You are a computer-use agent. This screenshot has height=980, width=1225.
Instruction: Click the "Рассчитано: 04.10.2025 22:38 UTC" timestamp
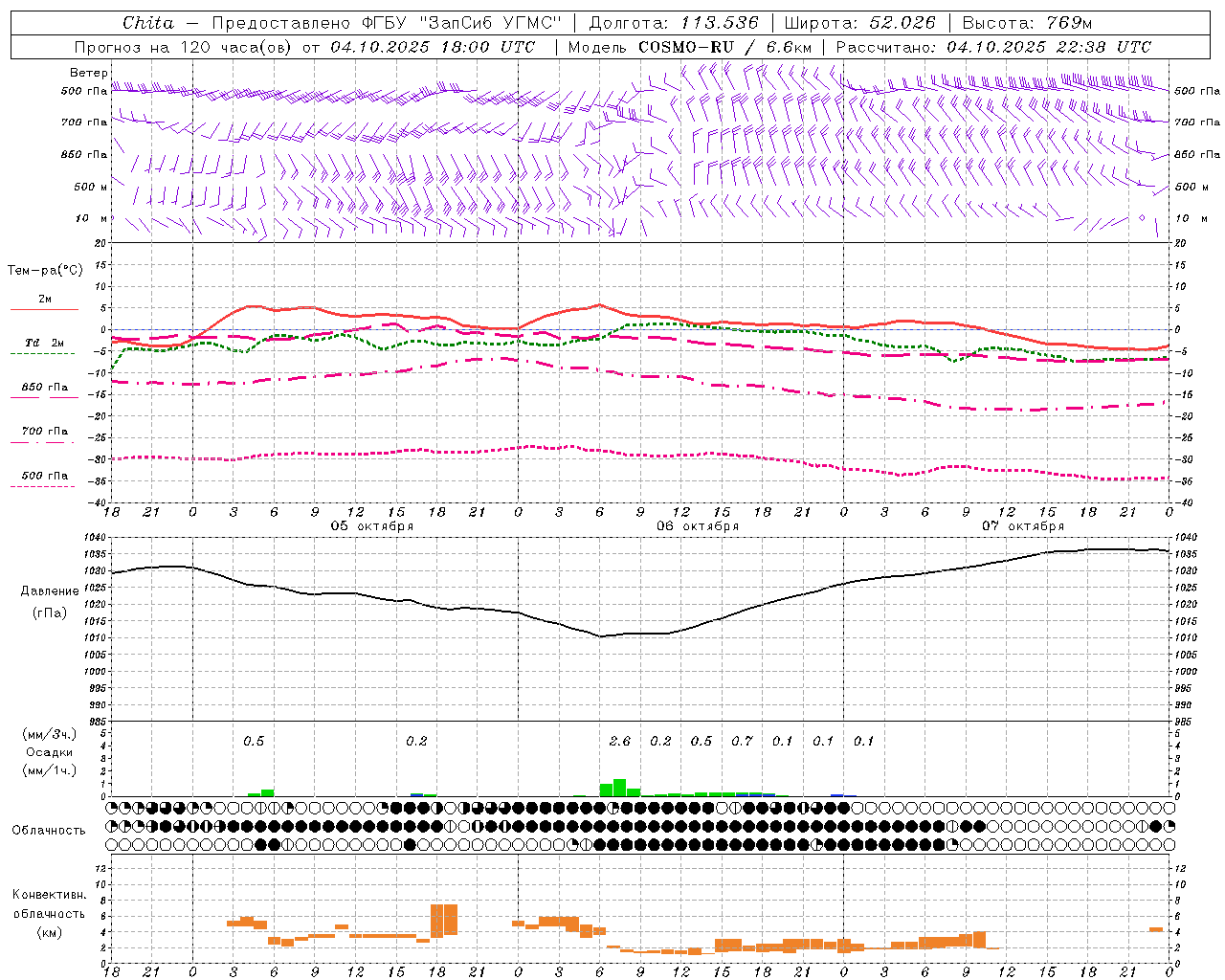tap(993, 47)
